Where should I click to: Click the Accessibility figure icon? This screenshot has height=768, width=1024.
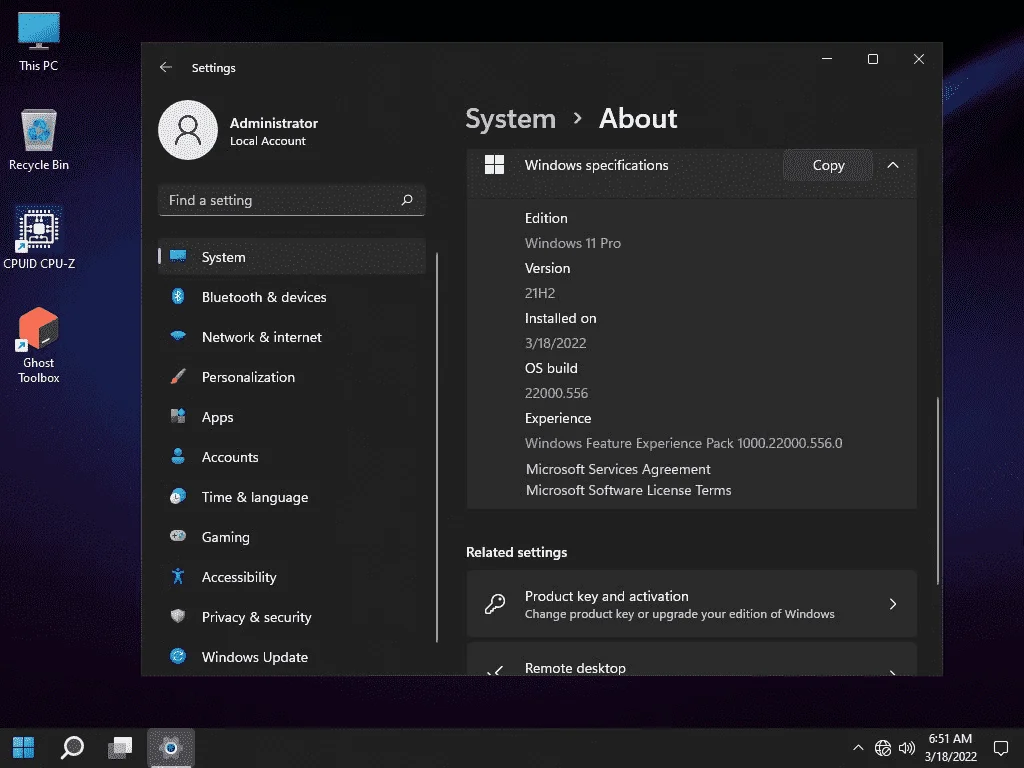178,576
